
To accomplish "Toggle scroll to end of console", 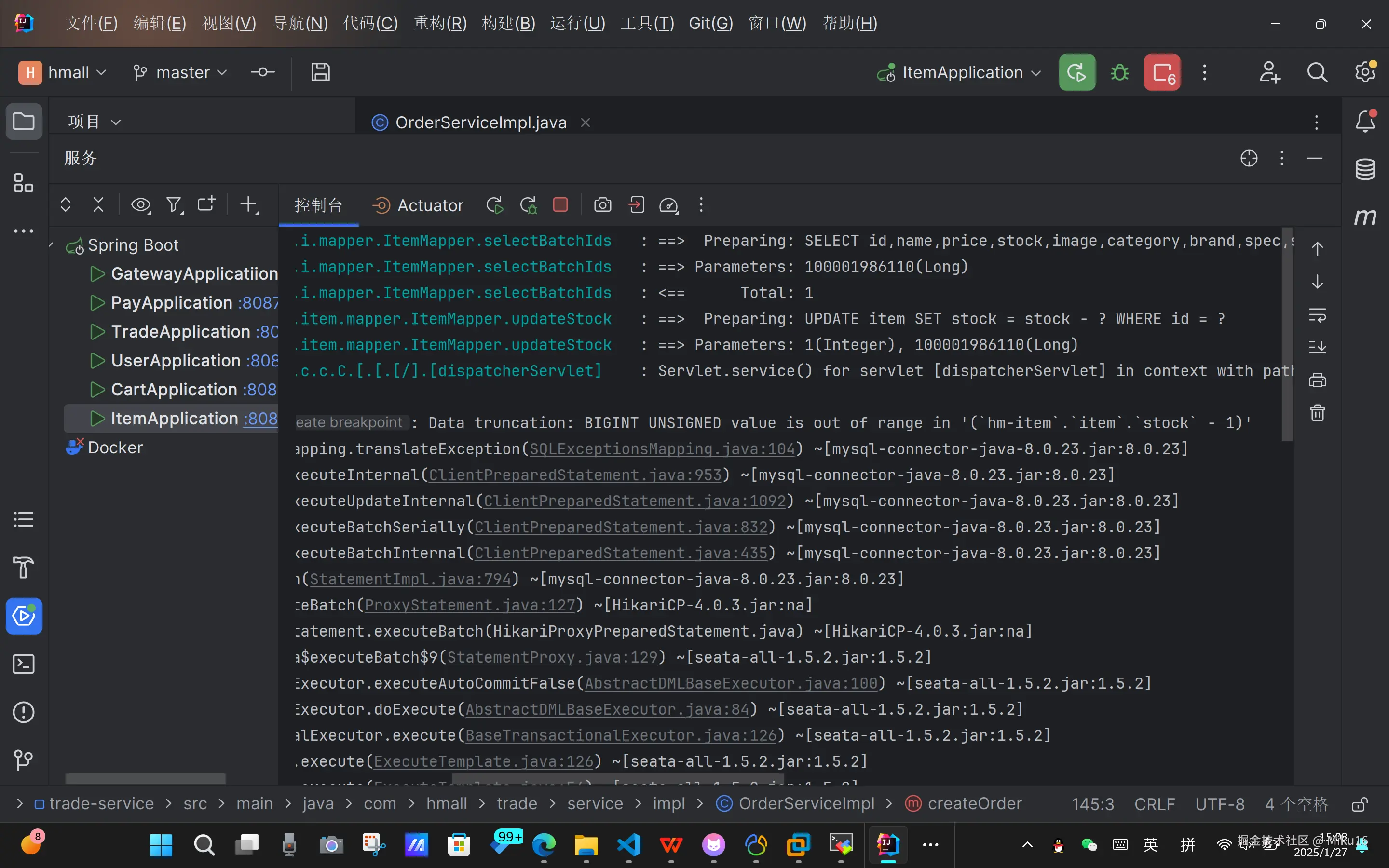I will coord(1317,347).
